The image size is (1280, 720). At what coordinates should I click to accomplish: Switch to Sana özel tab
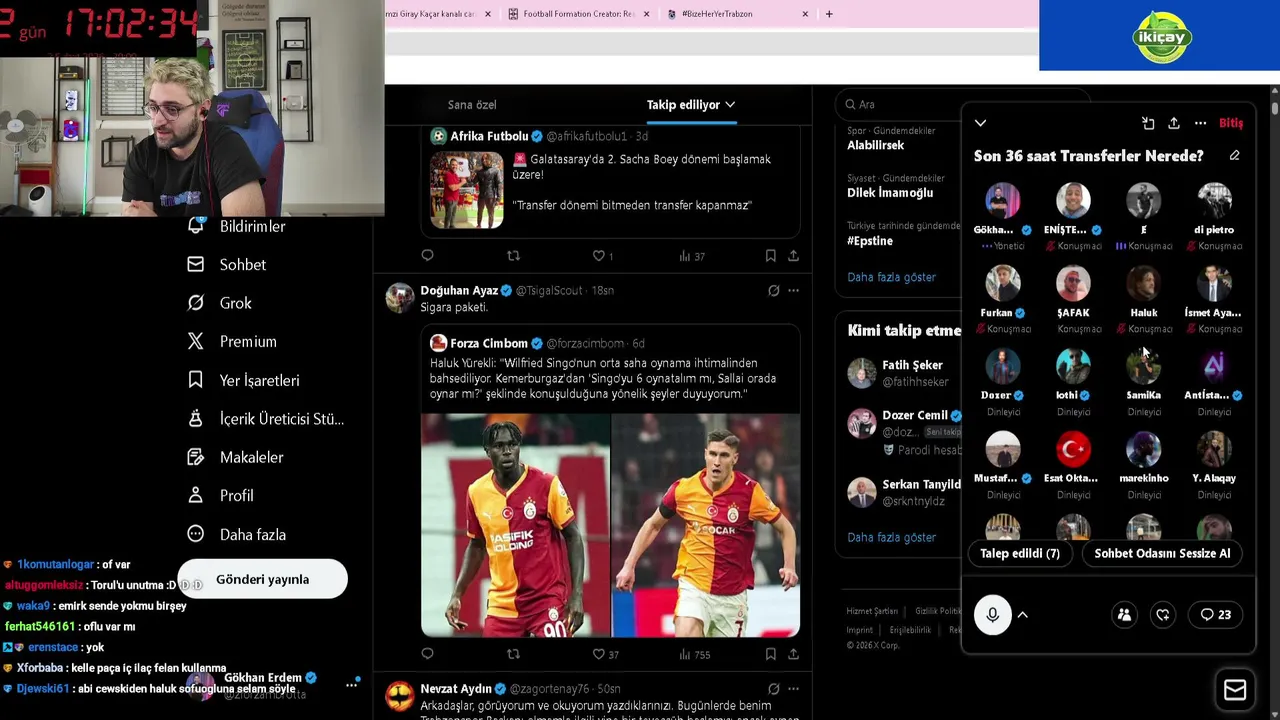pyautogui.click(x=472, y=105)
